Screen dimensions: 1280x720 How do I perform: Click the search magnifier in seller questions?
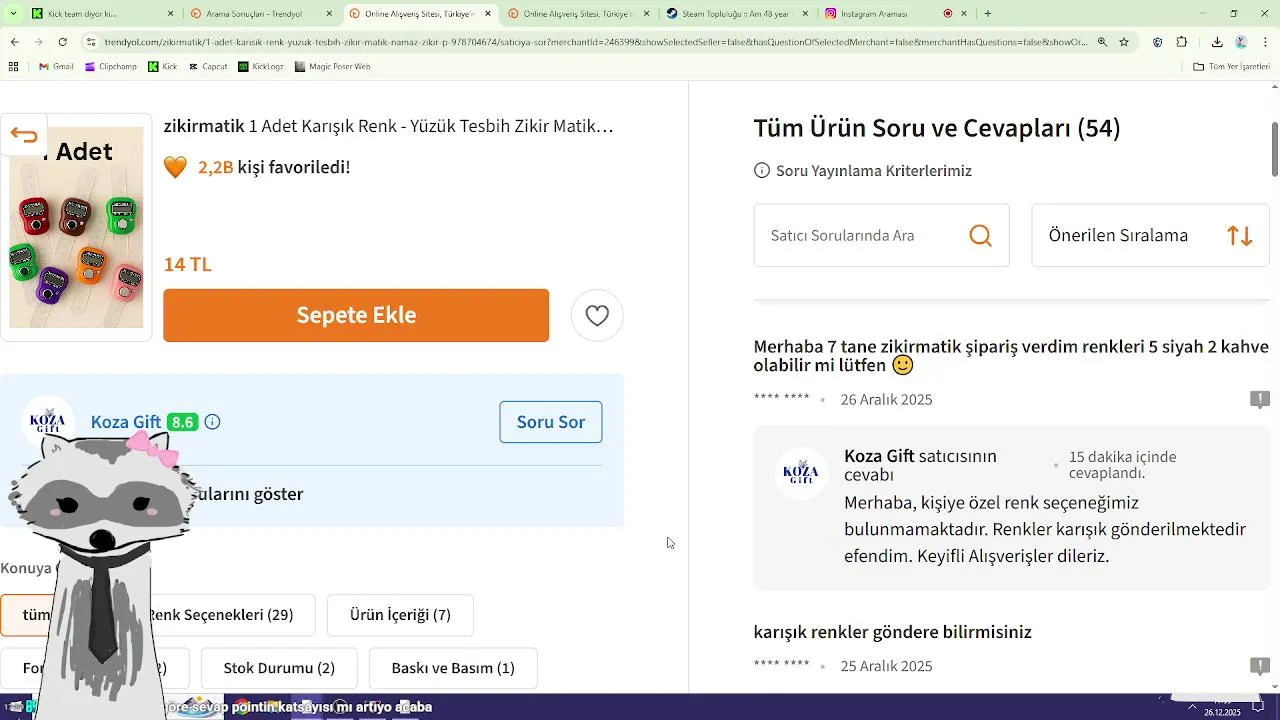(980, 236)
